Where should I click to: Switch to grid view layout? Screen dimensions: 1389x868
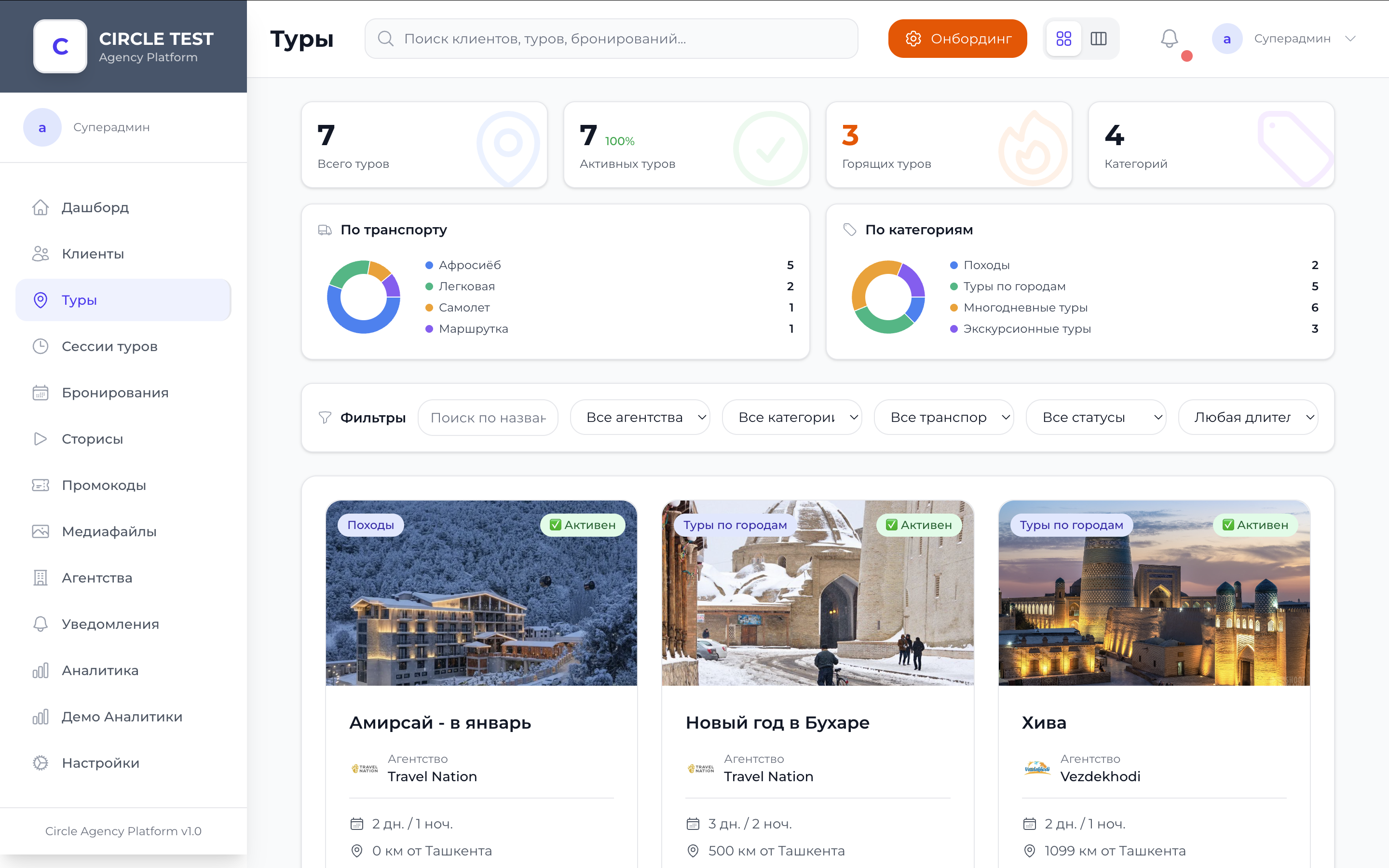click(1063, 39)
